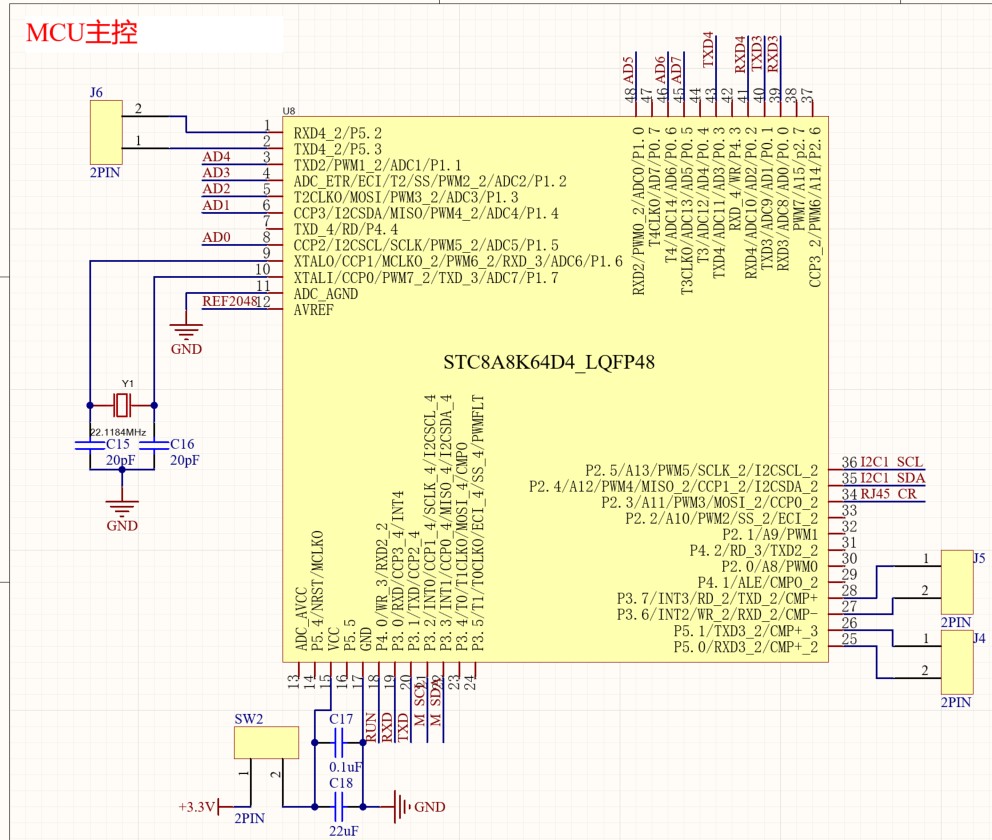Image resolution: width=992 pixels, height=840 pixels.
Task: Click the "22uF" value of C18
Action: click(x=344, y=831)
